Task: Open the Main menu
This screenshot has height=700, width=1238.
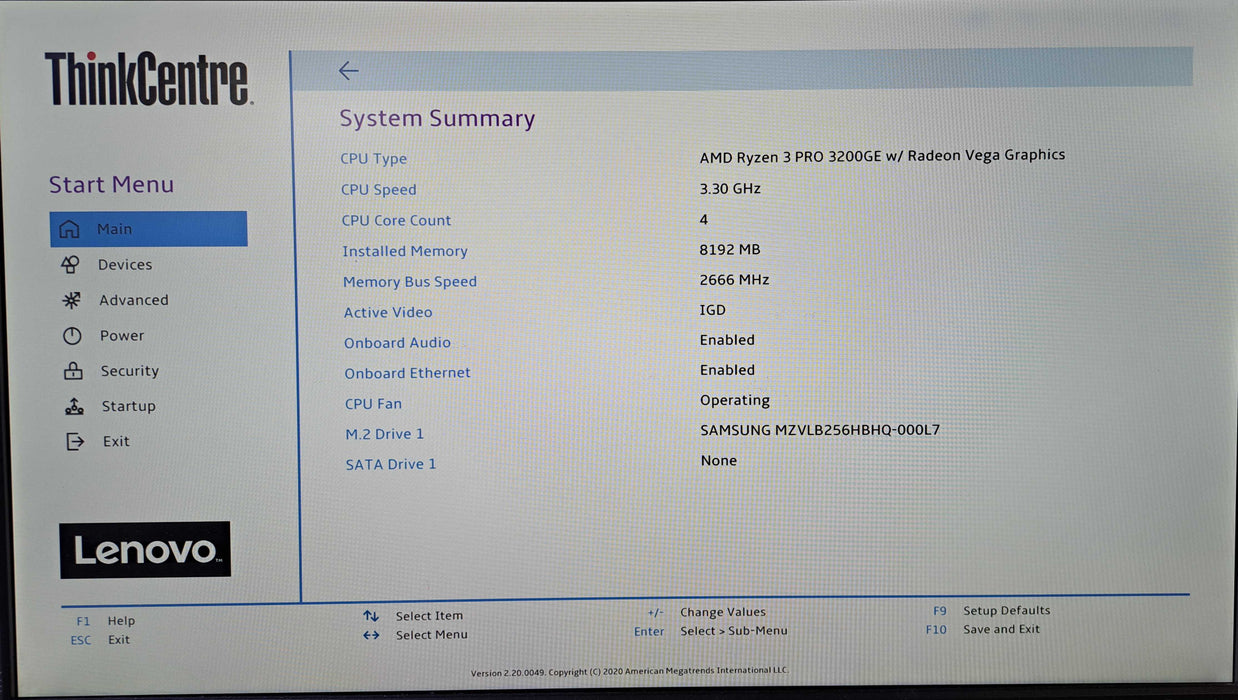Action: point(148,229)
